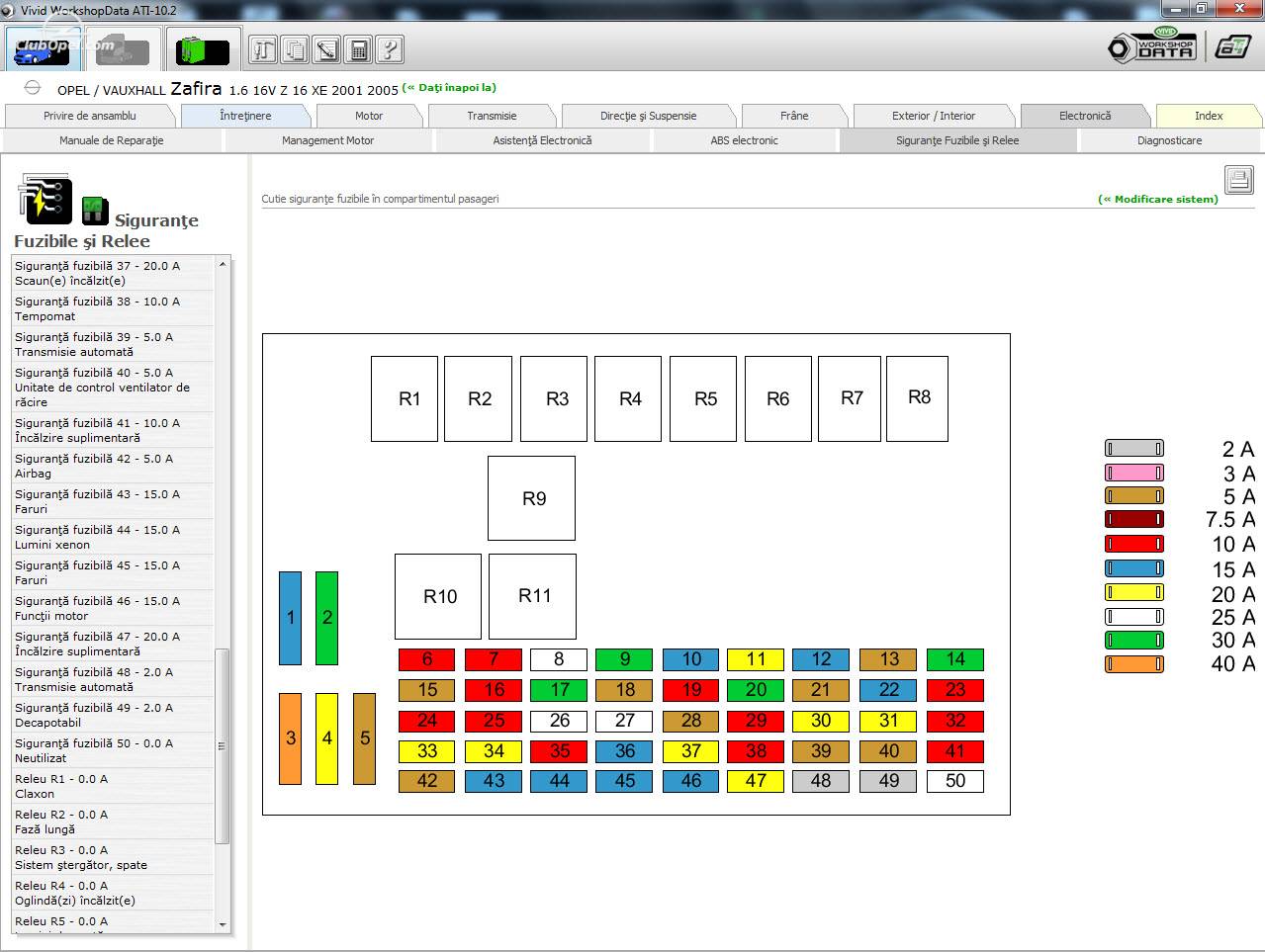Select relay R10 in the diagram
Screen dimensions: 1265x952
coord(438,596)
